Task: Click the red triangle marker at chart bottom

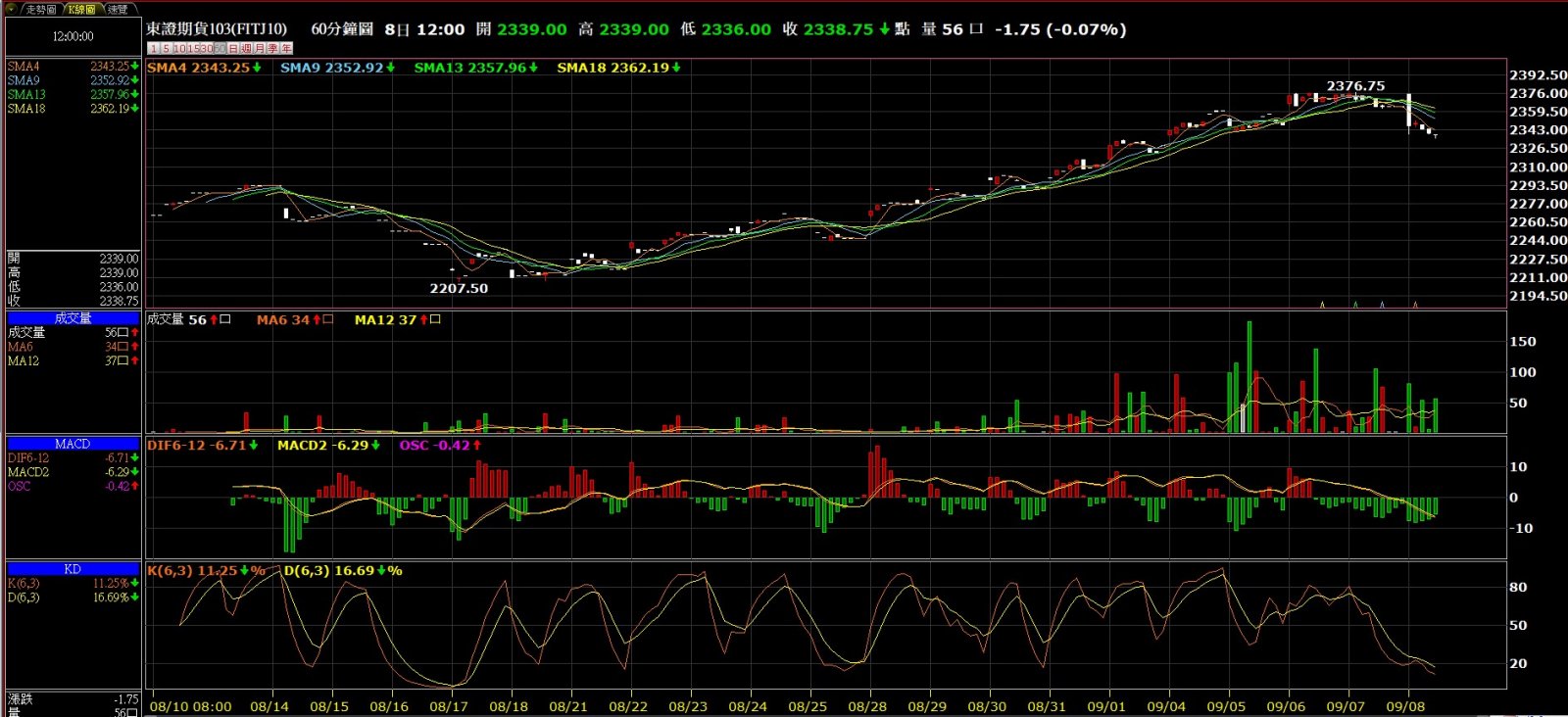Action: 1415,305
